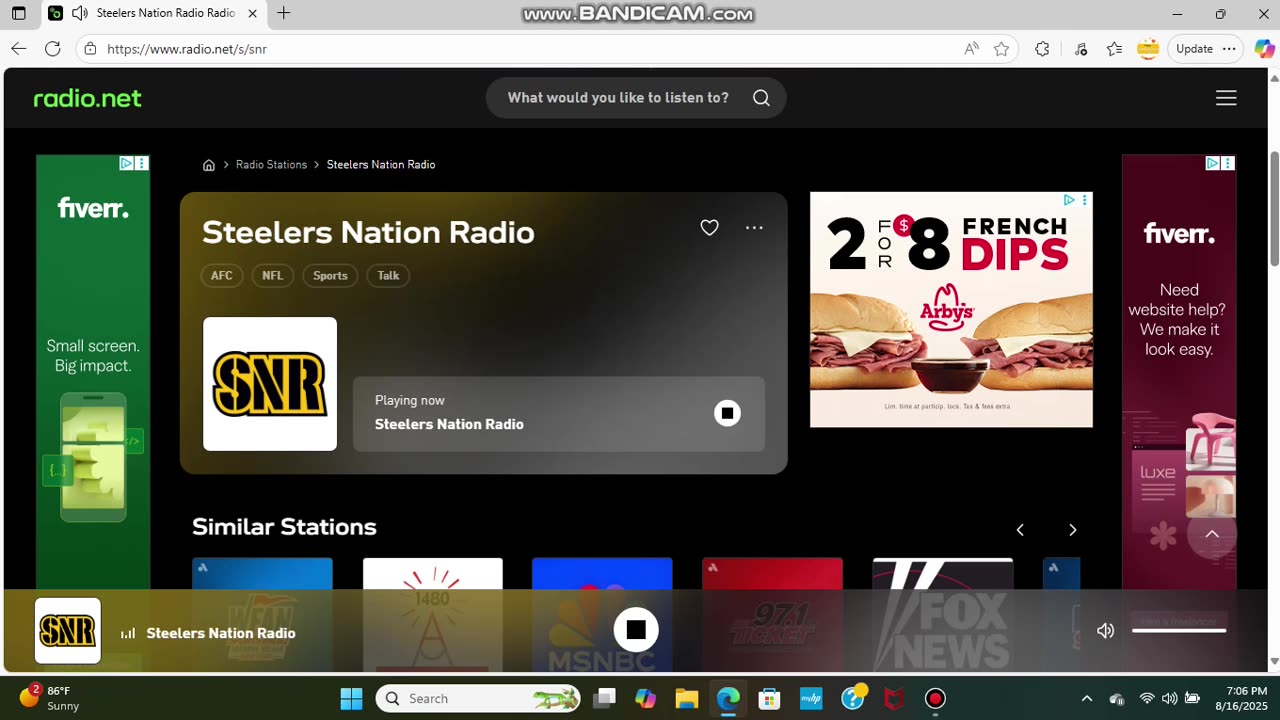Viewport: 1280px width, 720px height.
Task: Click the scroll-to-top chevron button
Action: pyautogui.click(x=1212, y=534)
